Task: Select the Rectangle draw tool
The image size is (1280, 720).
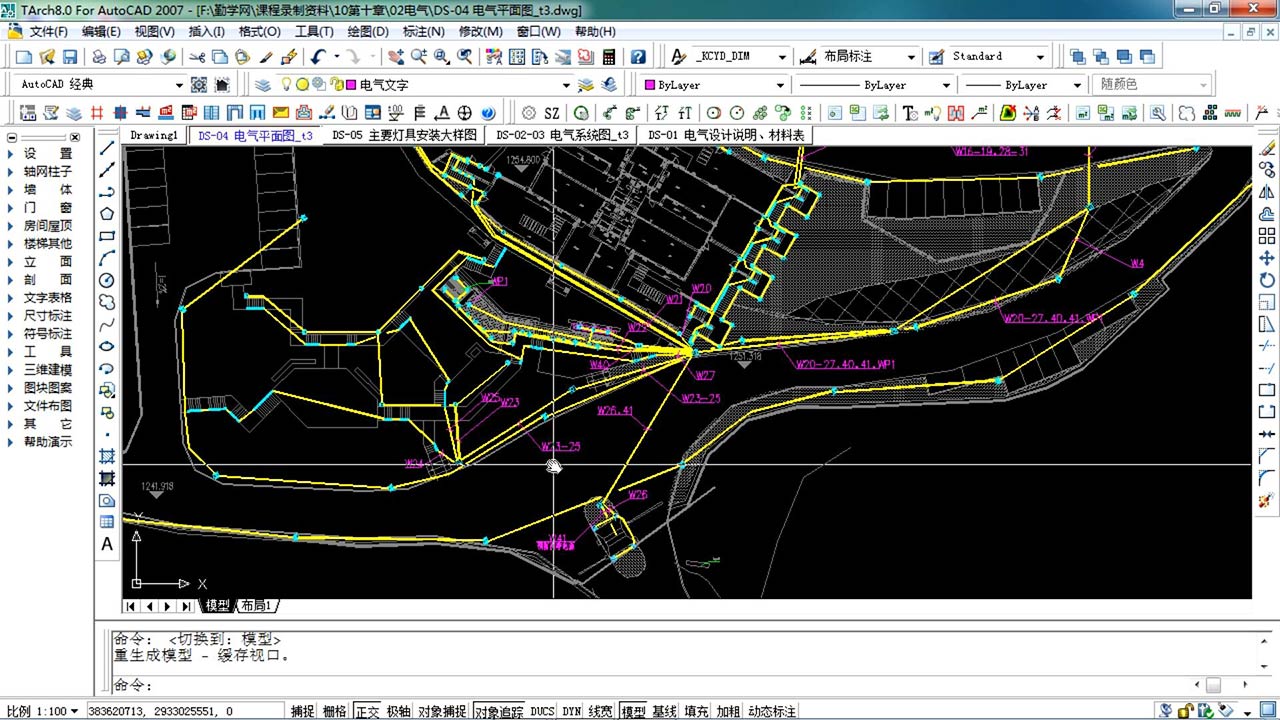Action: (x=107, y=236)
